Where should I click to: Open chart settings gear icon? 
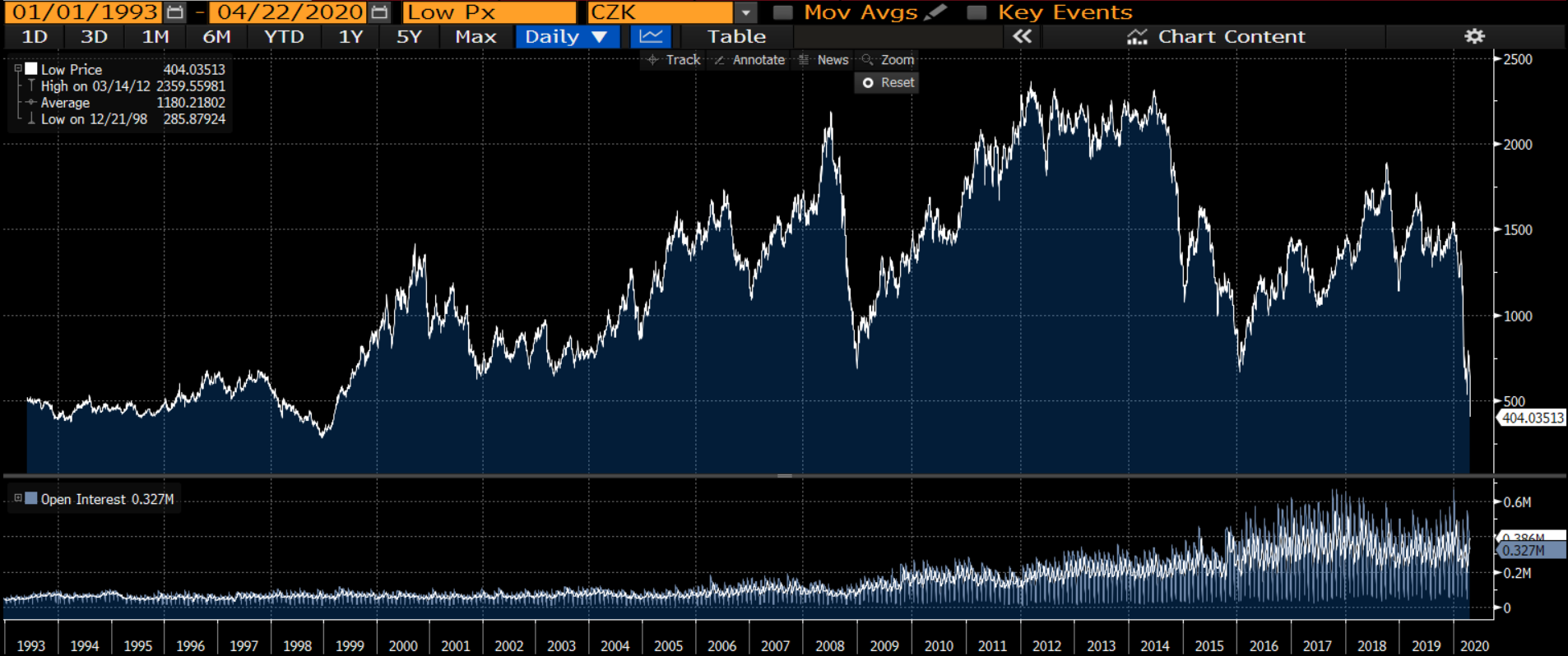click(x=1474, y=36)
